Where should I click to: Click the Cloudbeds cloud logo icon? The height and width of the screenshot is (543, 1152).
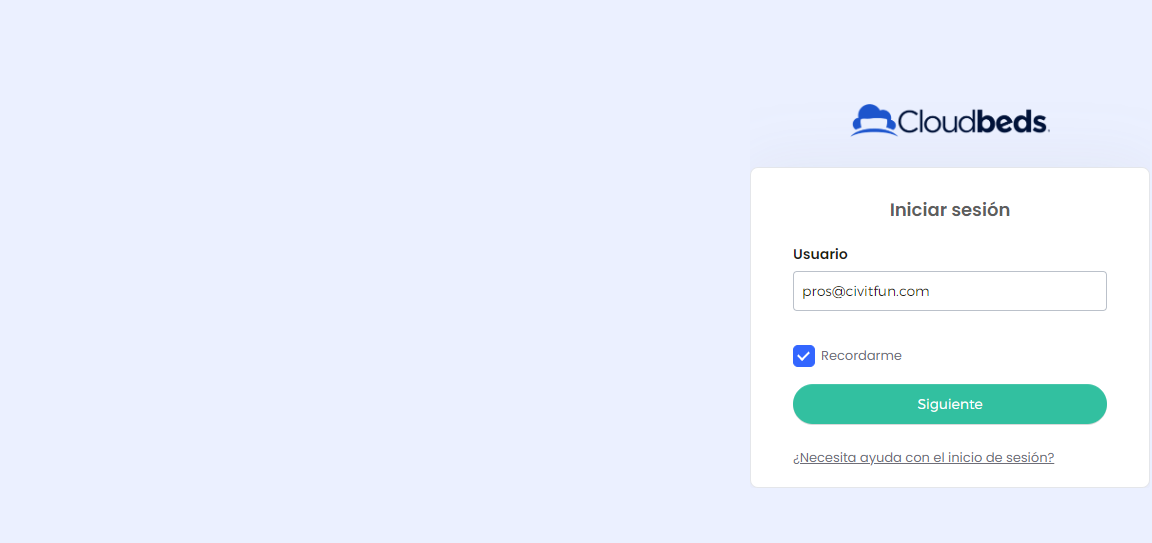click(x=874, y=121)
